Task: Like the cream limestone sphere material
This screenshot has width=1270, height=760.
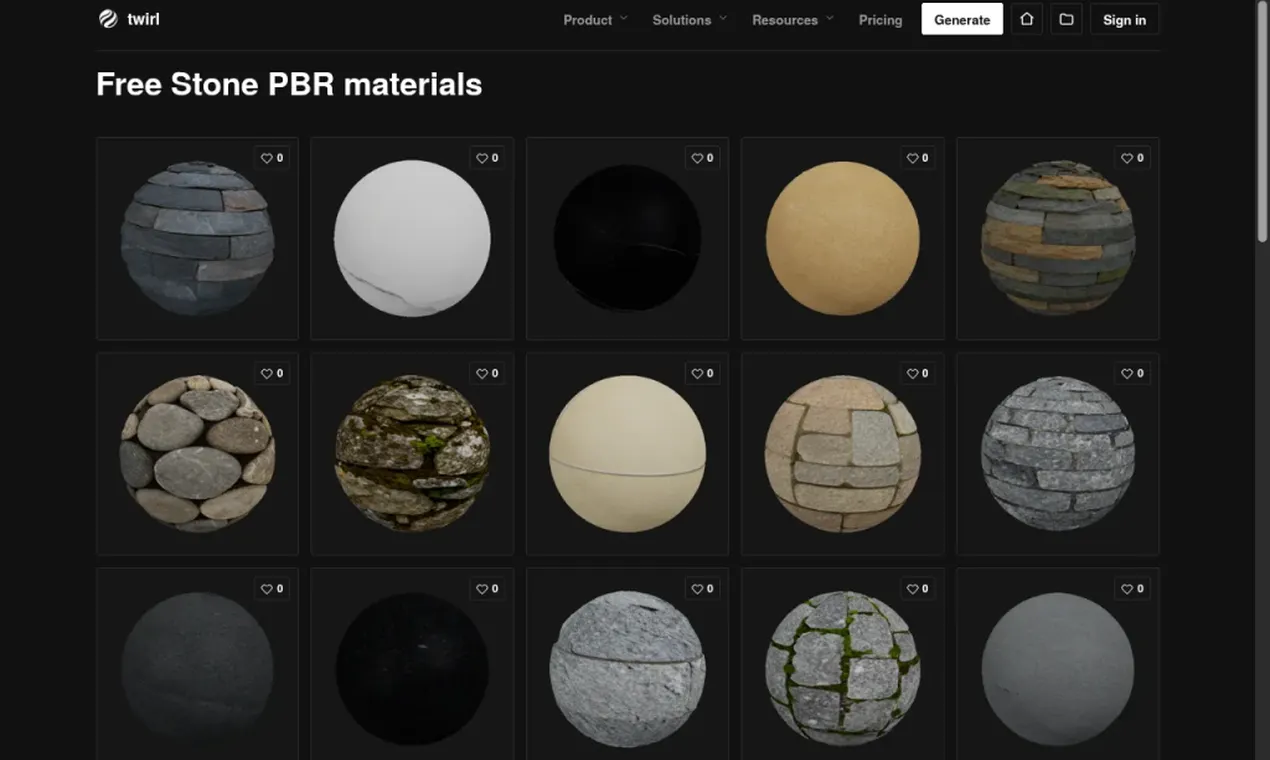Action: pos(702,373)
